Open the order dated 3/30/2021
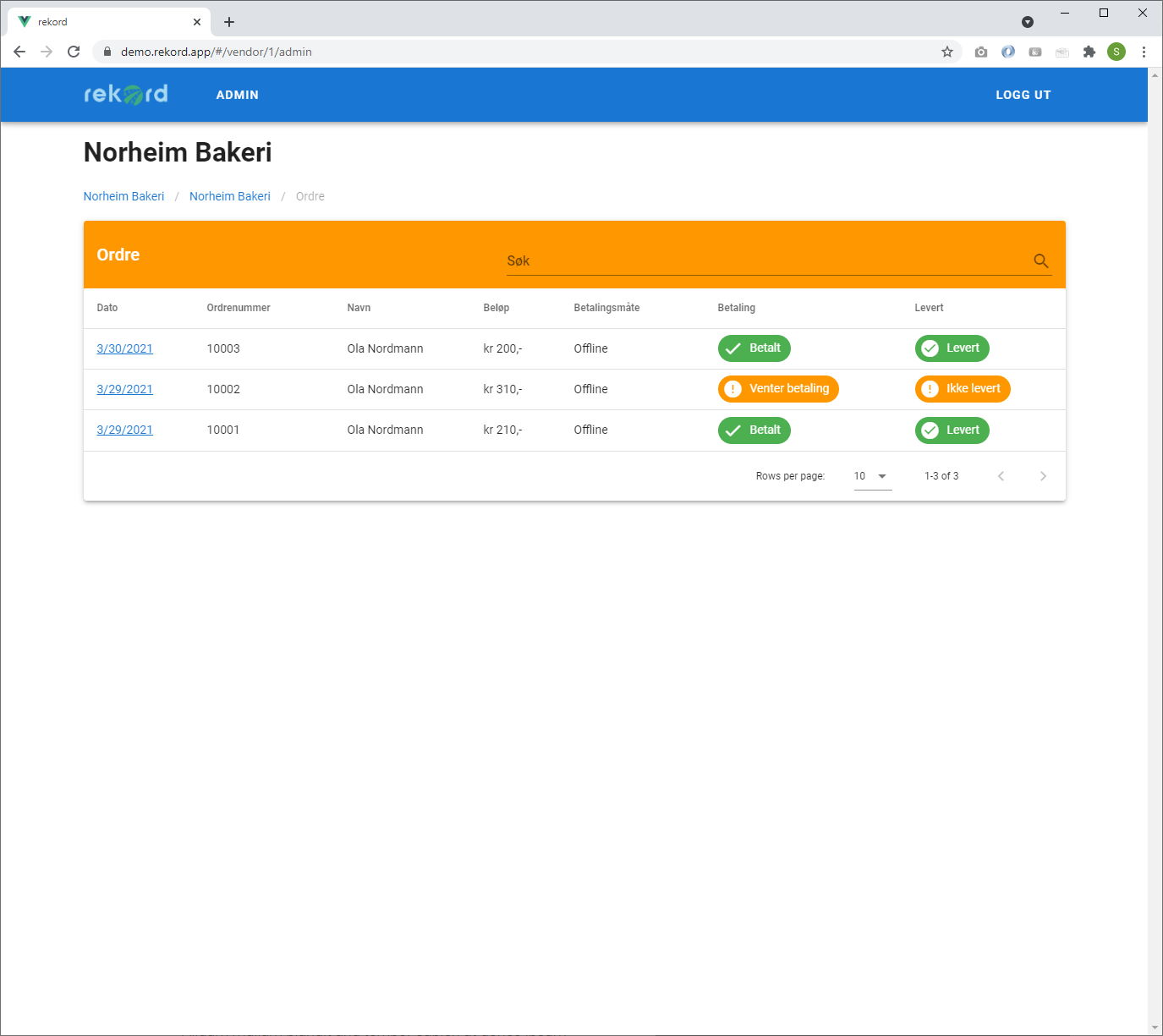 124,348
